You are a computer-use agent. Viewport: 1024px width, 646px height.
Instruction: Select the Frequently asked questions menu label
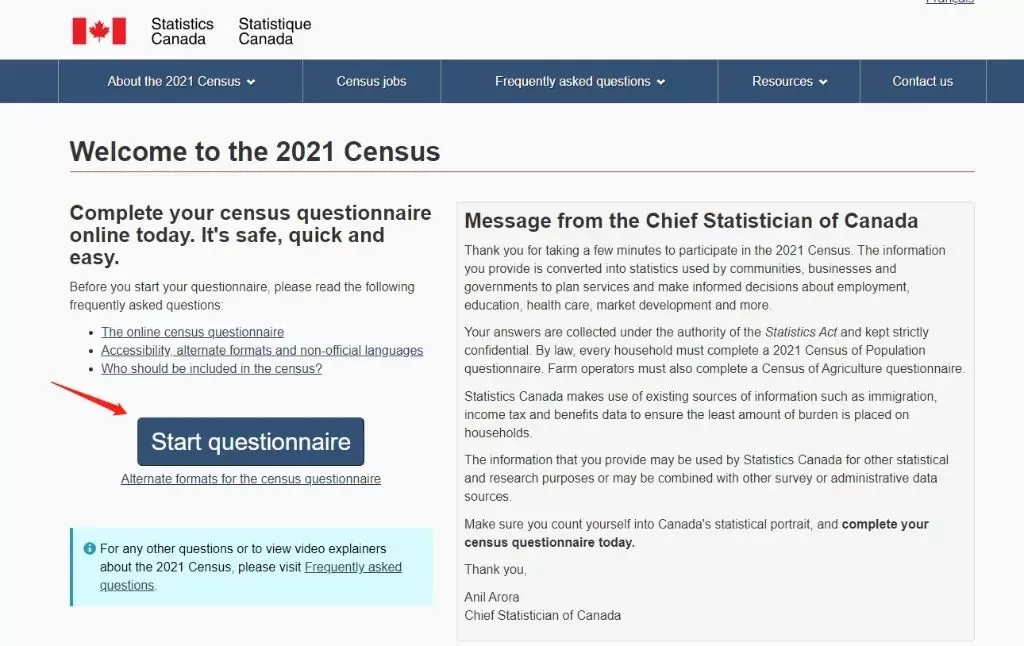(x=573, y=81)
